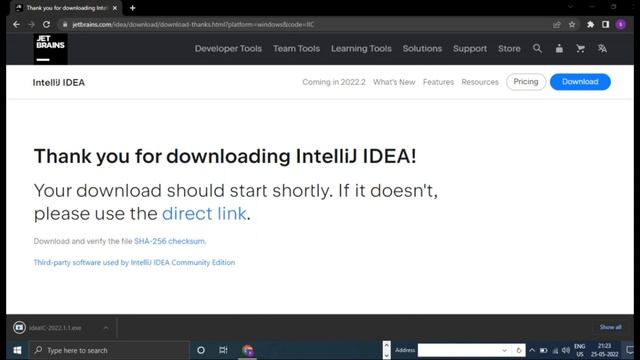The height and width of the screenshot is (360, 640).
Task: Open JetBrains site search magnifier
Action: 537,49
